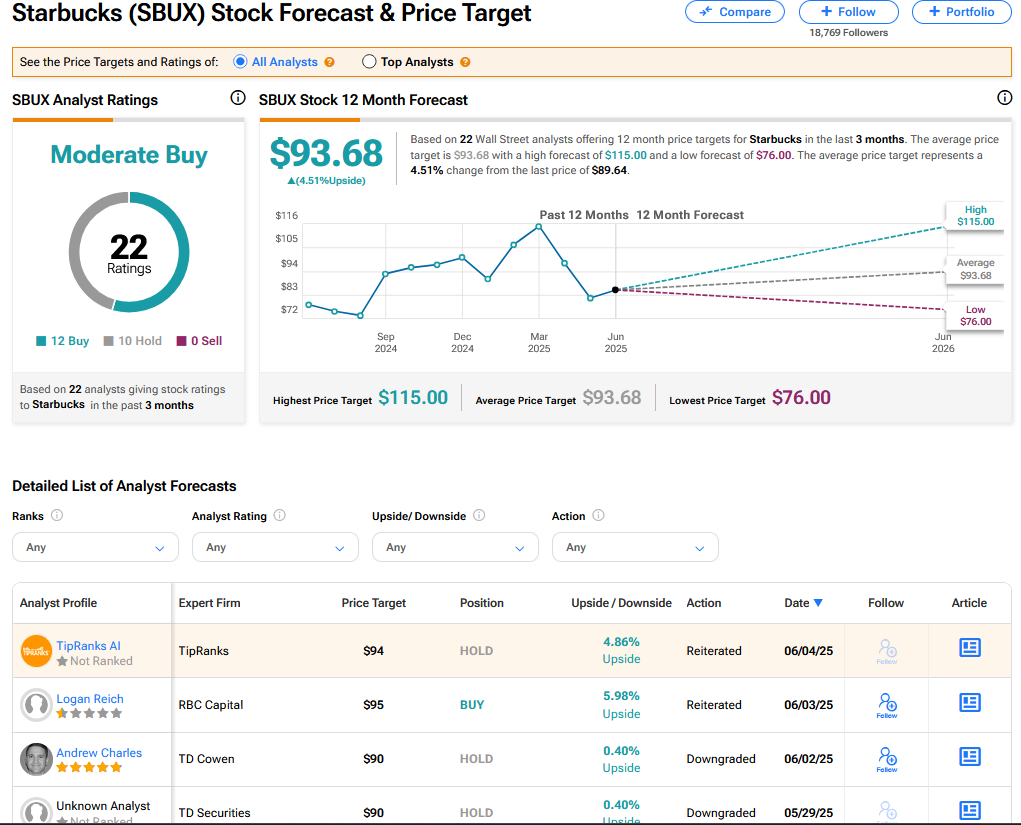
Task: Open the TipRanks AI analyst link
Action: click(89, 645)
